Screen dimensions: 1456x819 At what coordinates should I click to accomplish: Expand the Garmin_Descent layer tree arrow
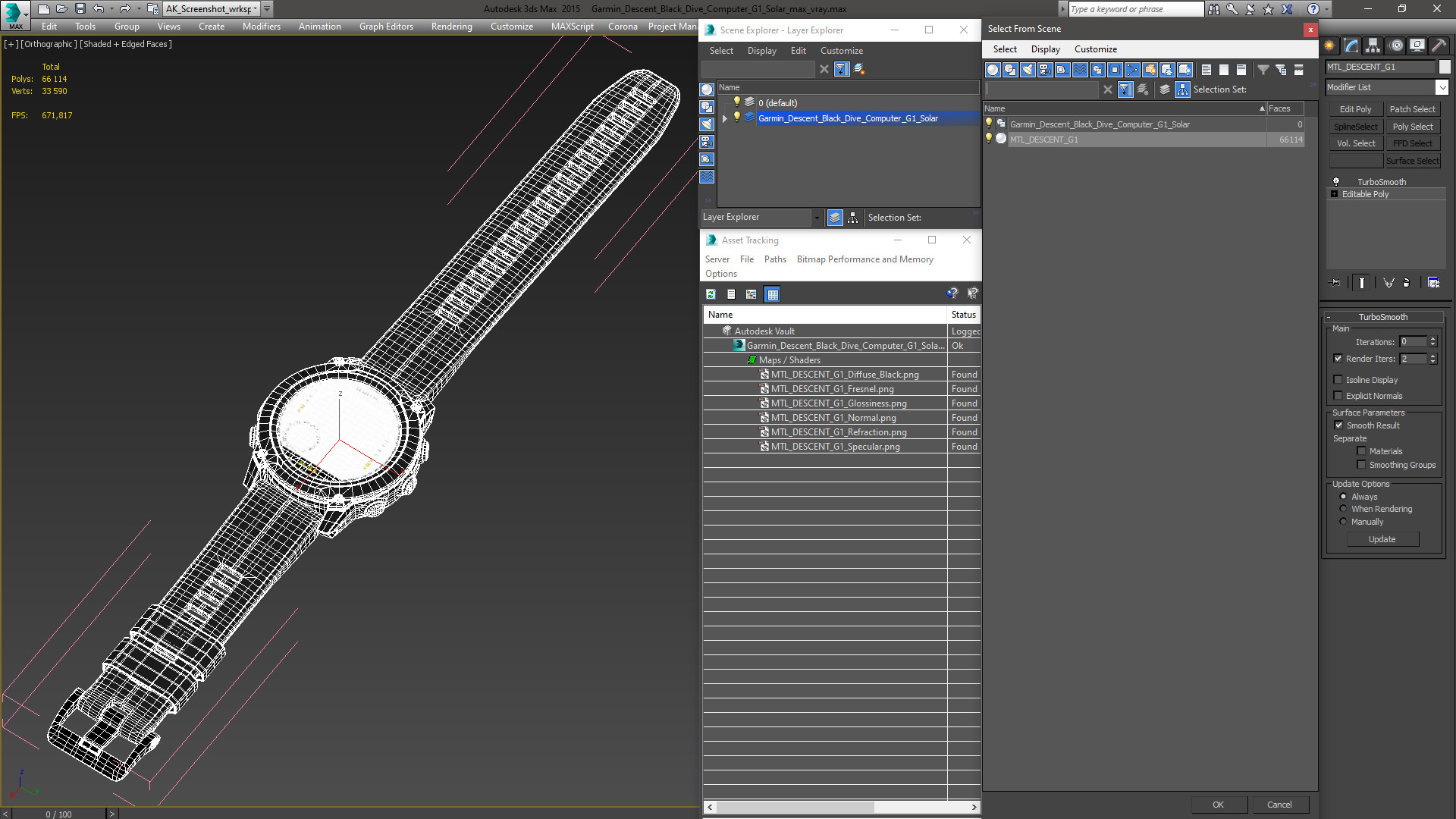(725, 118)
